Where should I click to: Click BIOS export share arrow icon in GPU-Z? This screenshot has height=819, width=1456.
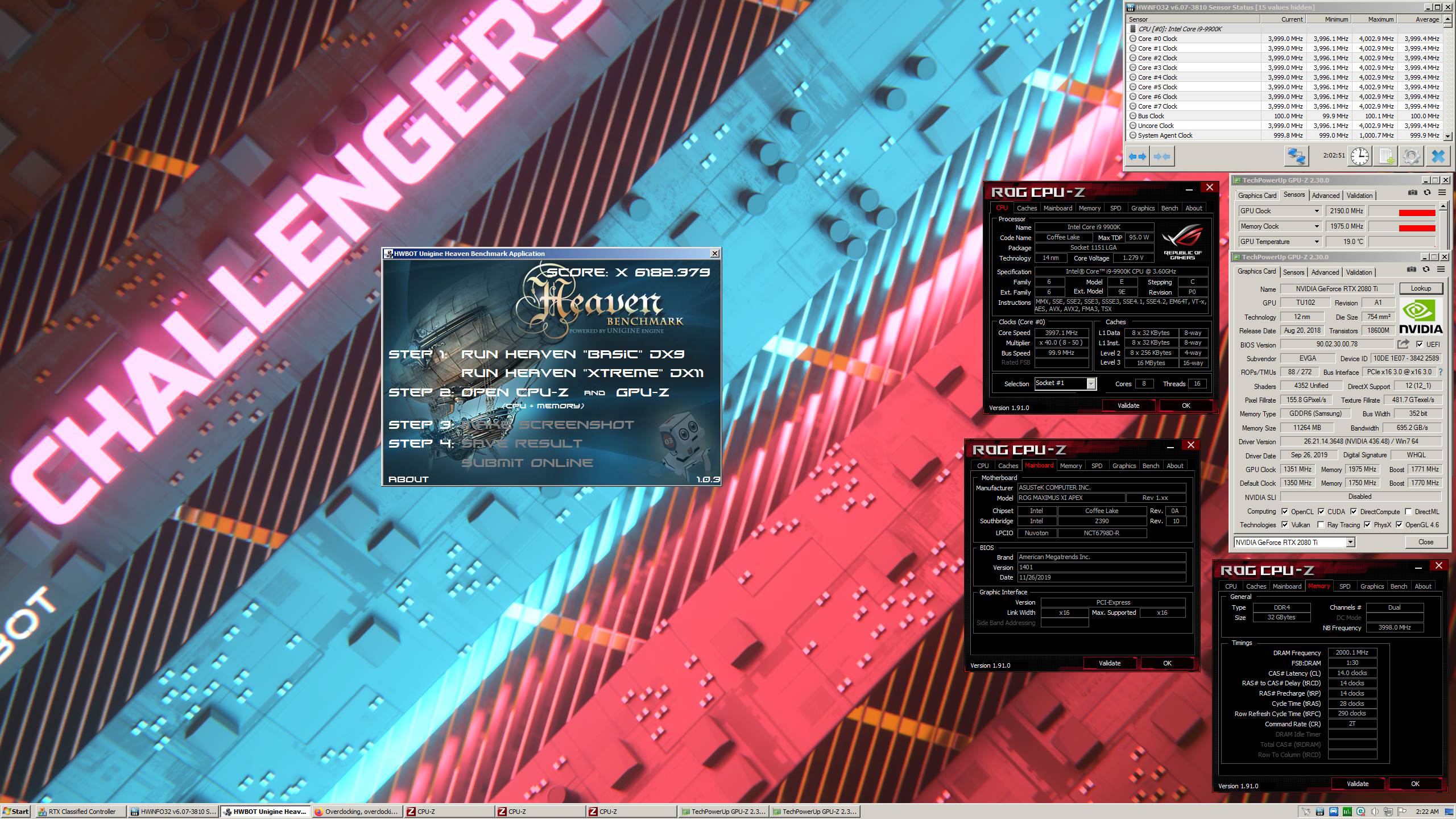coord(1403,344)
